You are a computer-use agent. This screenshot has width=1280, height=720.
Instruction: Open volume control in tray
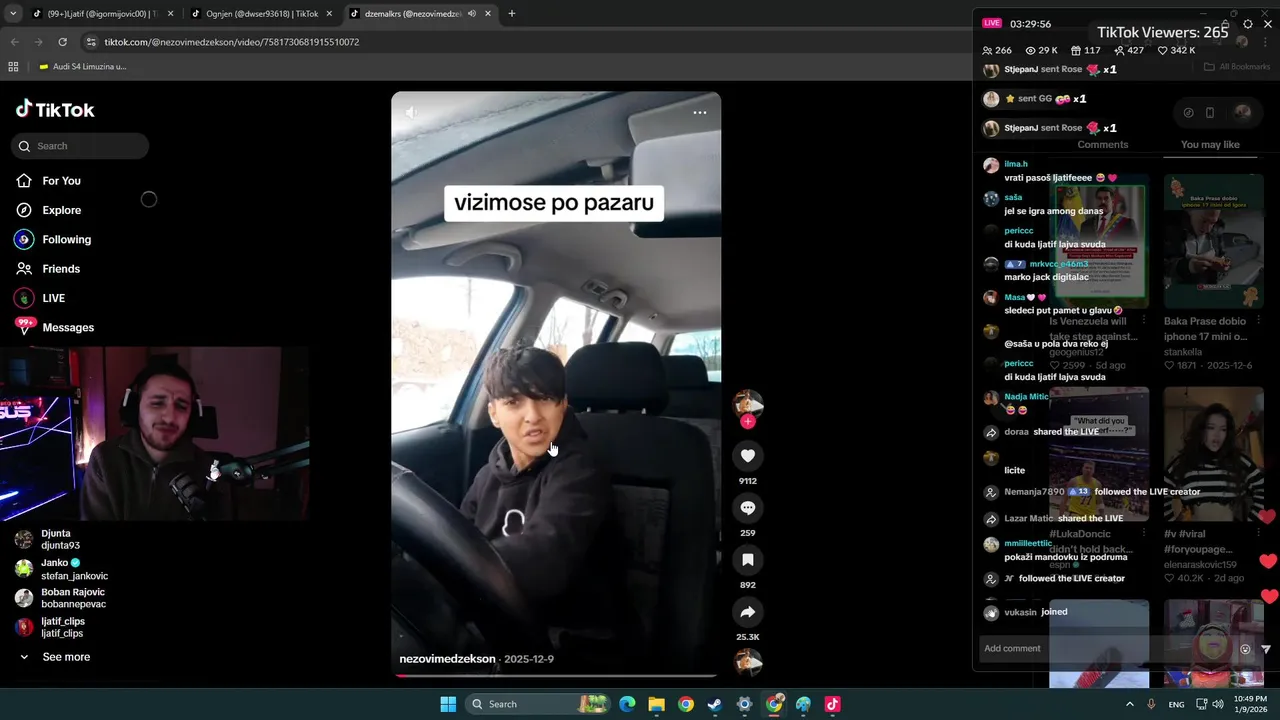click(x=1218, y=704)
